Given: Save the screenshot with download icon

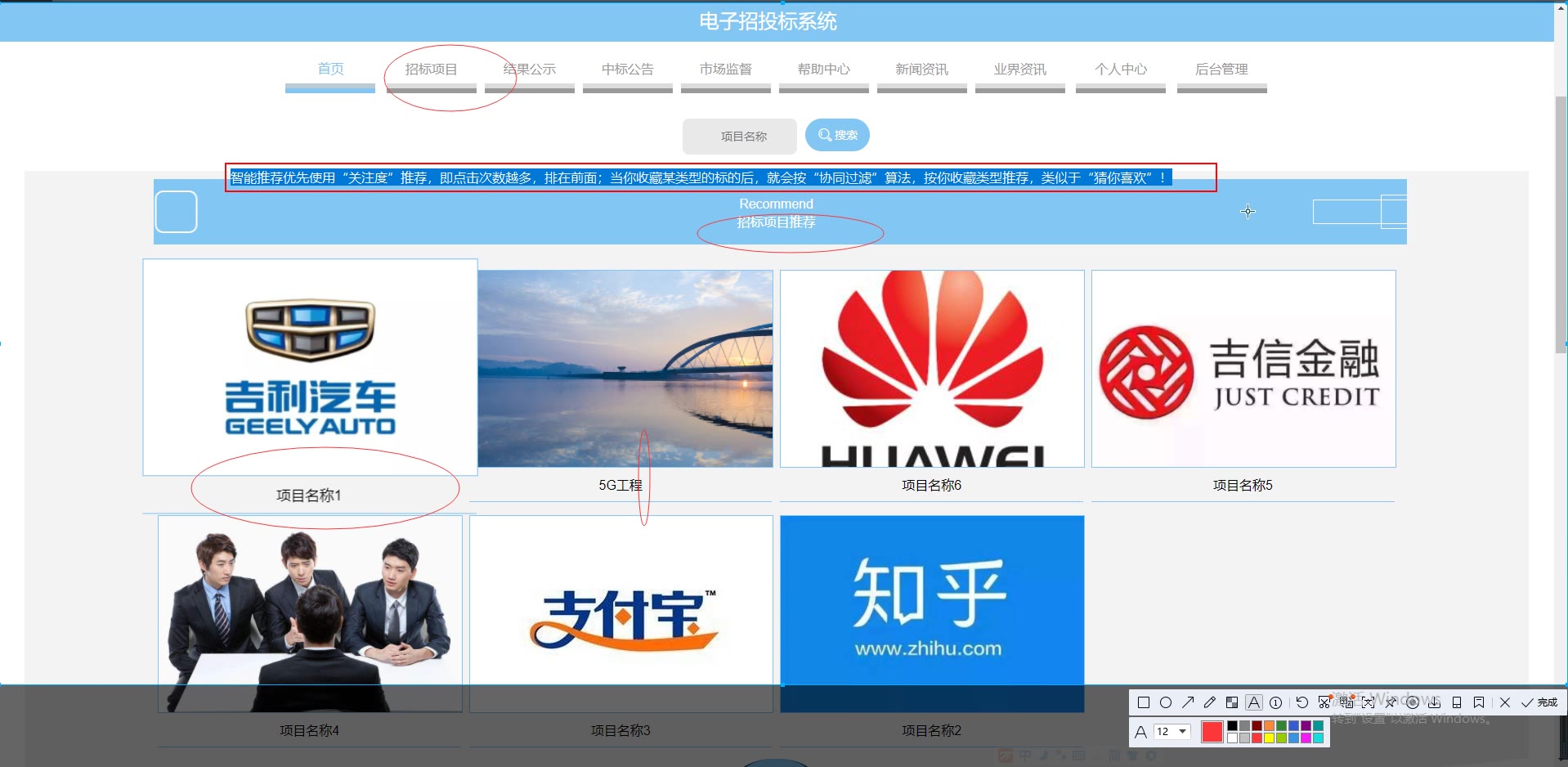Looking at the screenshot, I should click(1435, 702).
